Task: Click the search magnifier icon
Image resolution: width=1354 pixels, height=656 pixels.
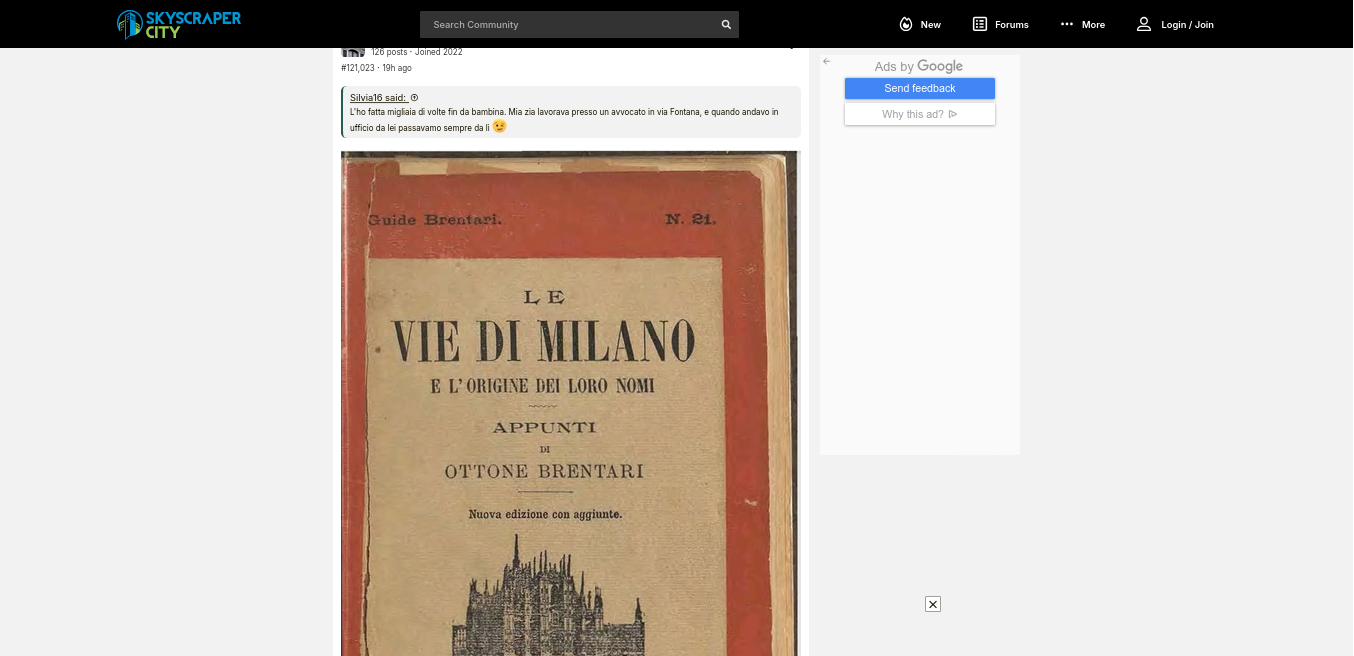Action: tap(726, 25)
